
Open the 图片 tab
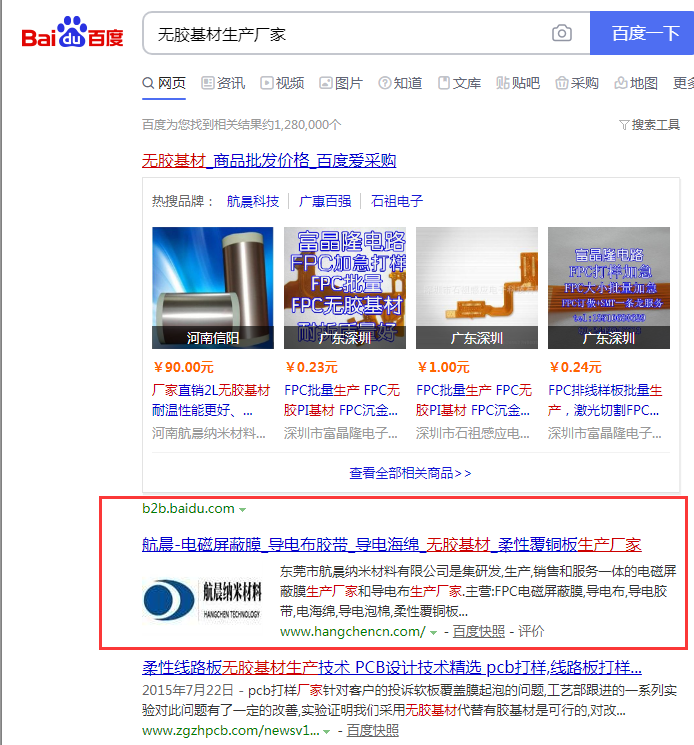pyautogui.click(x=341, y=83)
